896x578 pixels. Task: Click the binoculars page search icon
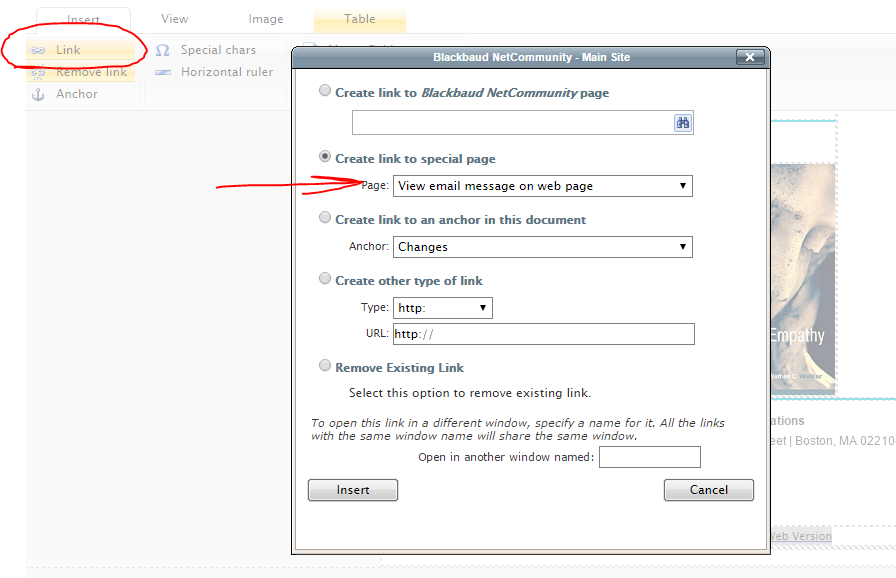pos(683,123)
